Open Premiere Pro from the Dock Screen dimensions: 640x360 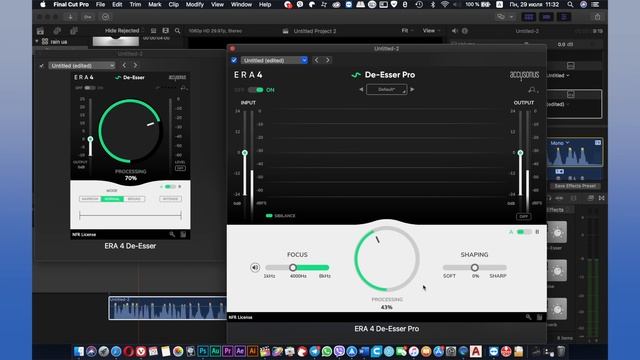tap(228, 351)
